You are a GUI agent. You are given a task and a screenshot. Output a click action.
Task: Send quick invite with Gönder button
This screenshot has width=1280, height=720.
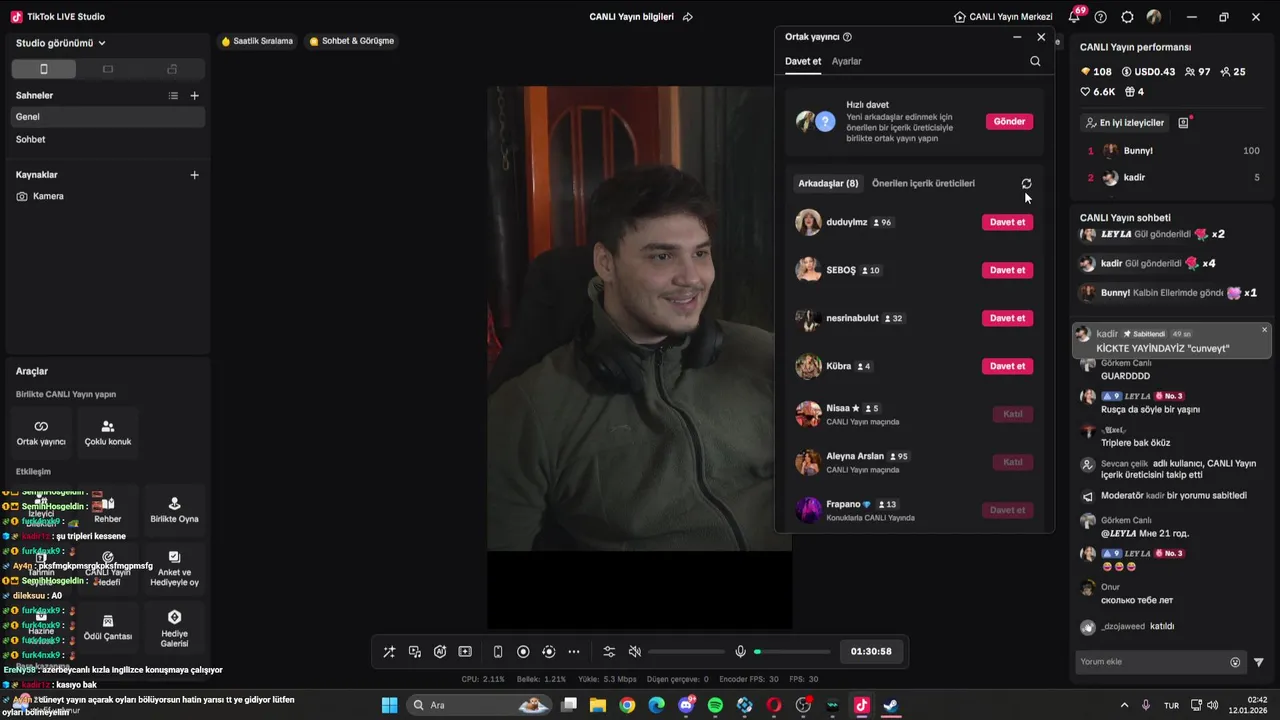point(1009,121)
